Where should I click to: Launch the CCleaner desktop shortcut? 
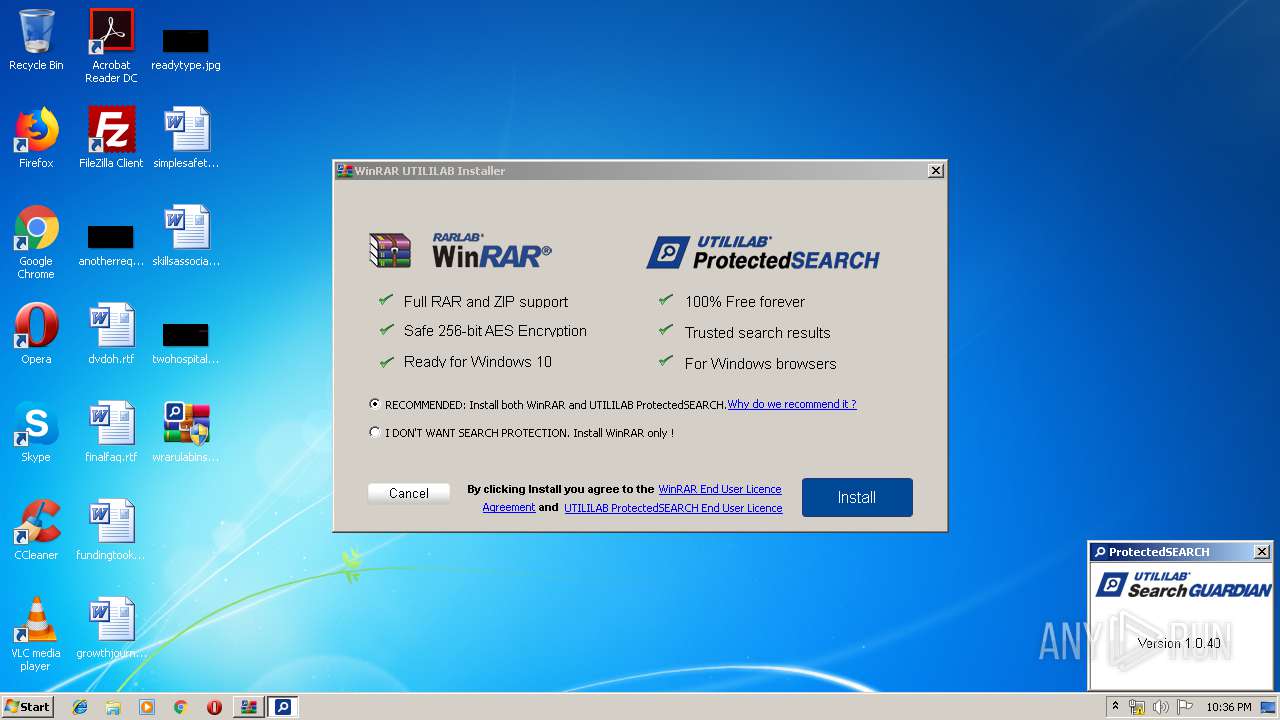[x=36, y=530]
